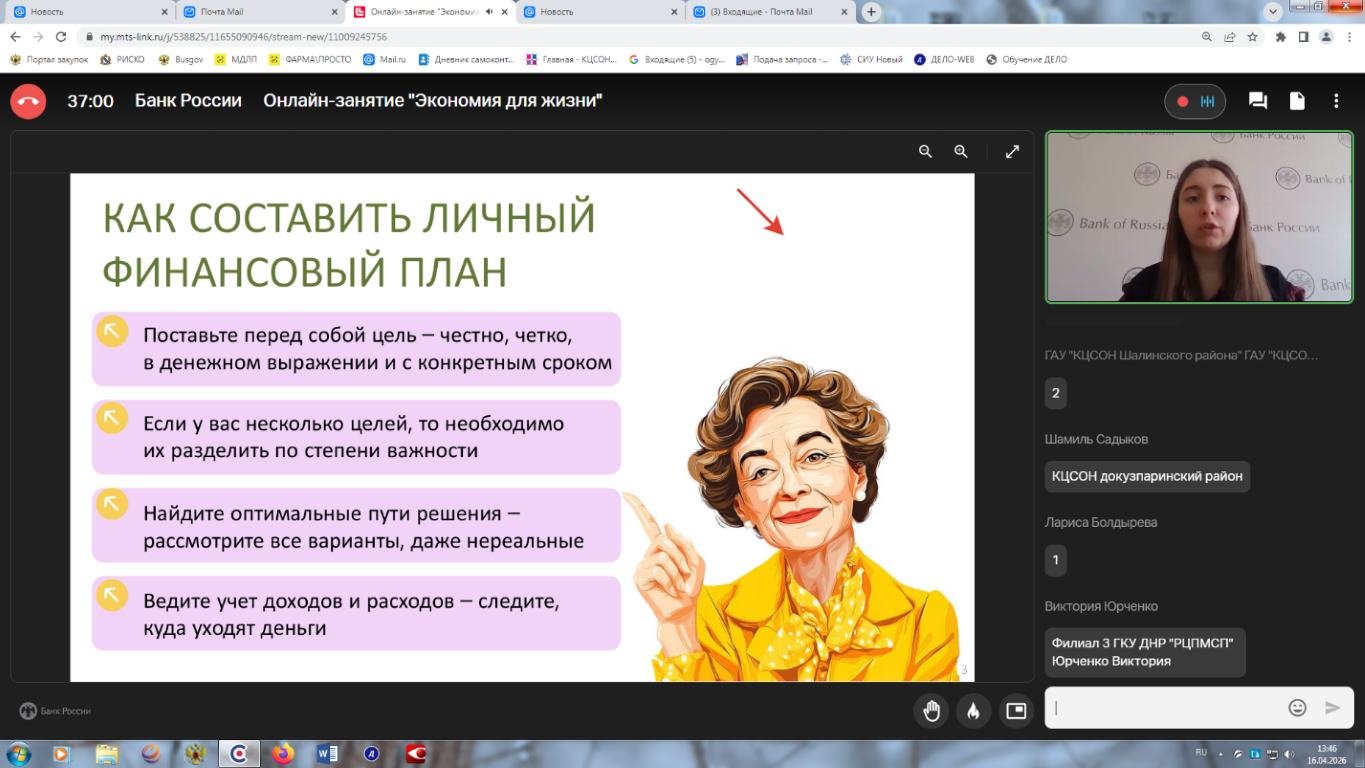Open the files document icon

pyautogui.click(x=1297, y=101)
